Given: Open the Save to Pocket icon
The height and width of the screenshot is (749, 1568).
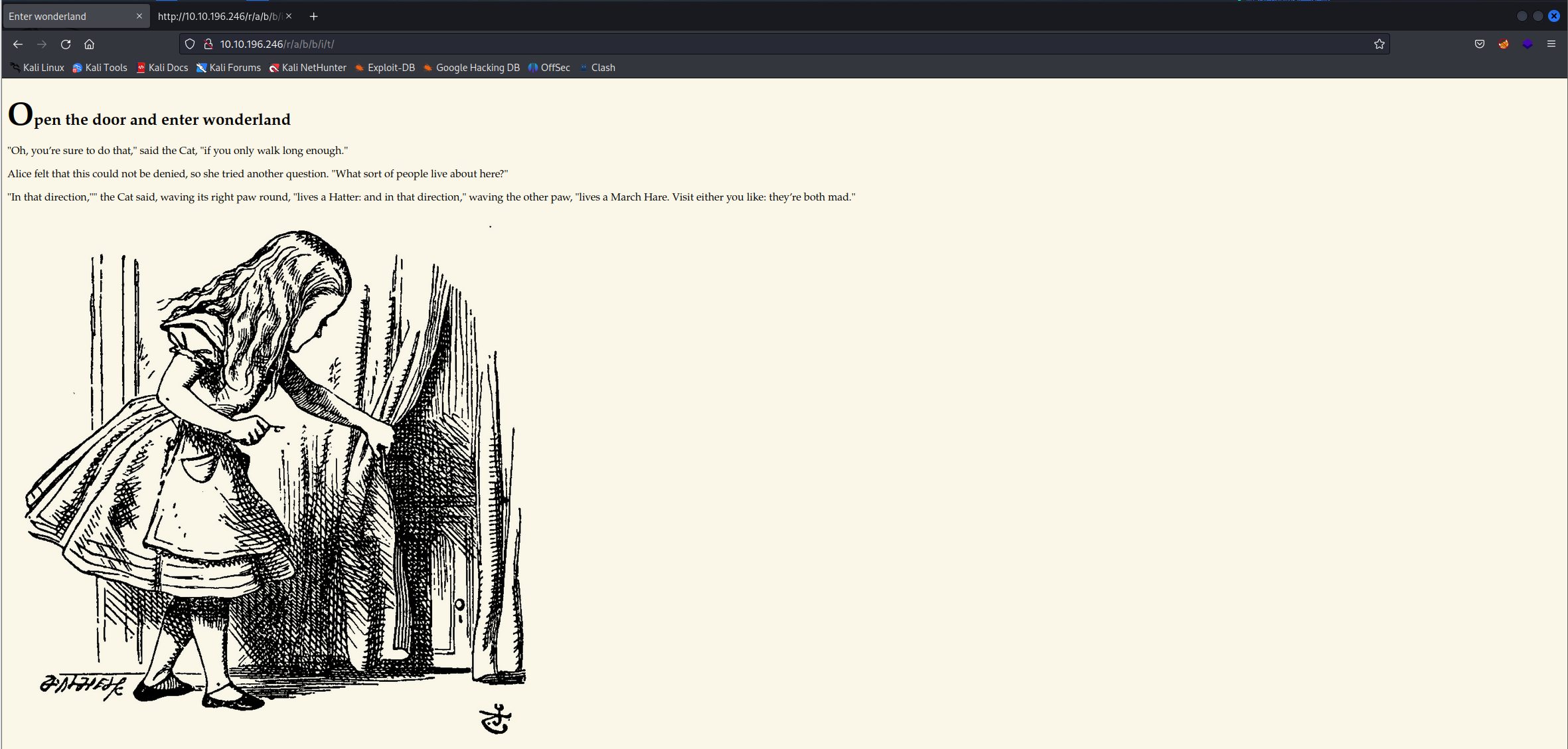Looking at the screenshot, I should click(x=1480, y=44).
